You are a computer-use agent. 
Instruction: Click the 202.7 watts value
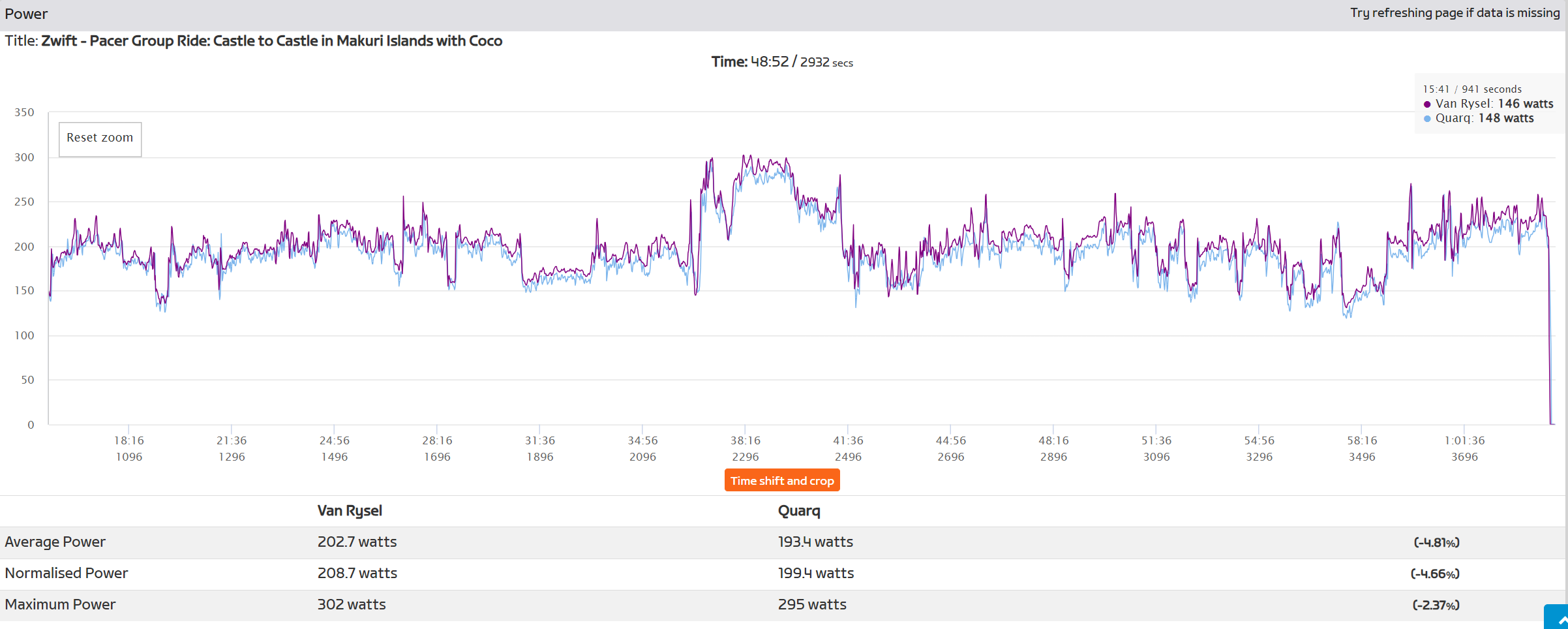point(357,542)
